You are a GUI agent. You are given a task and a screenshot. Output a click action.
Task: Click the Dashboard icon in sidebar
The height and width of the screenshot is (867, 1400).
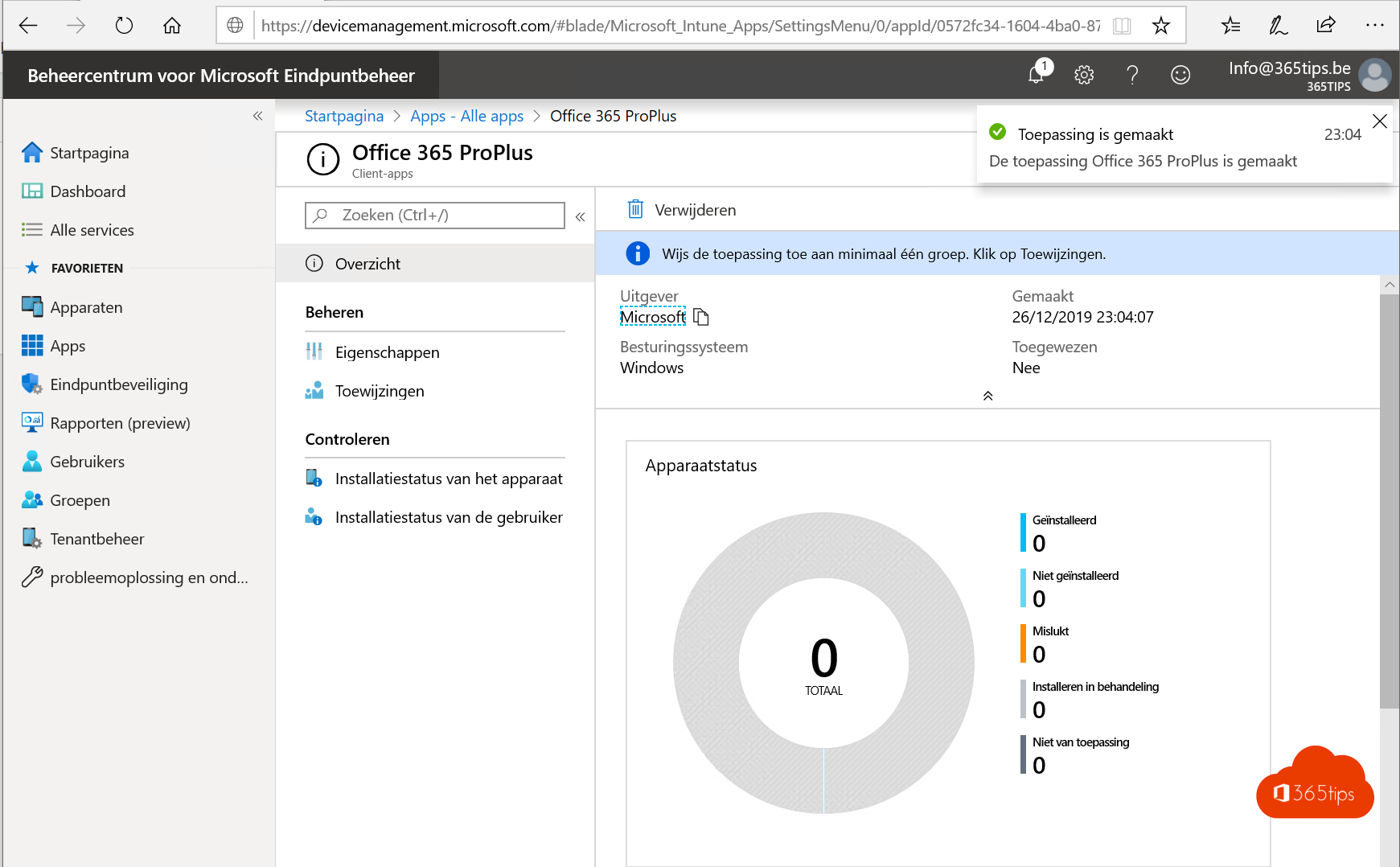[x=32, y=191]
